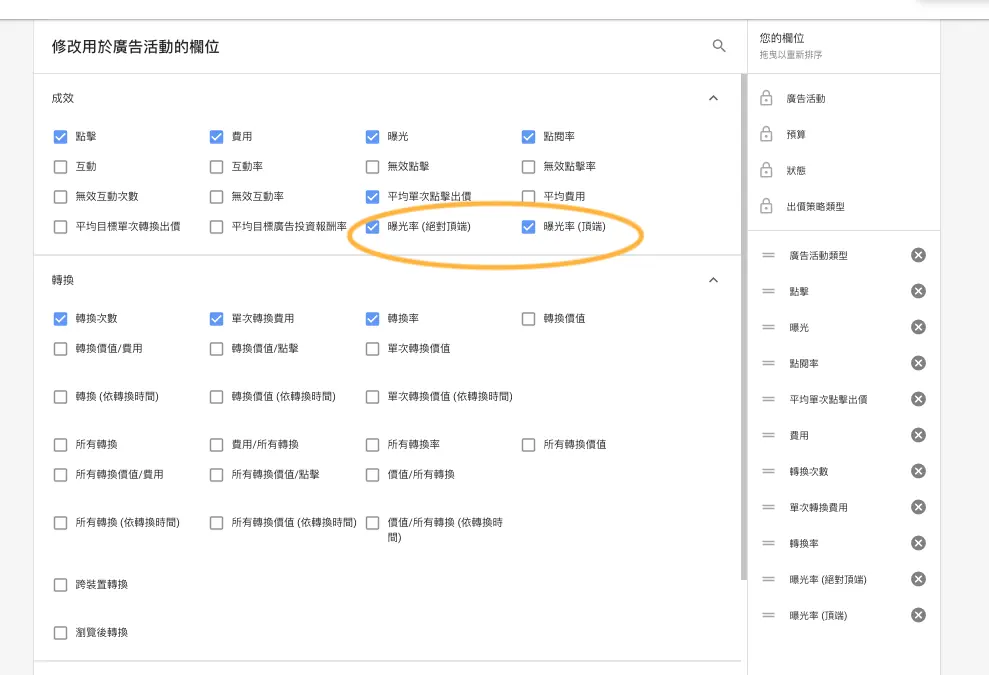This screenshot has height=675, width=989.
Task: Remove 曝光 column using its X button
Action: [918, 327]
